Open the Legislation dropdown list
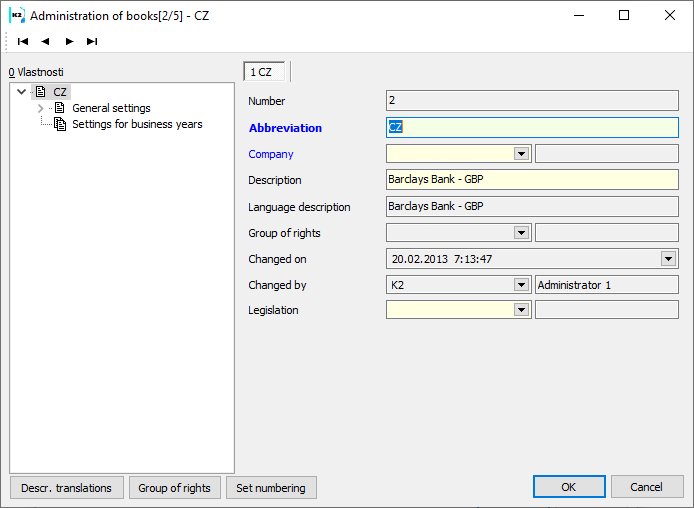694x508 pixels. pos(521,310)
